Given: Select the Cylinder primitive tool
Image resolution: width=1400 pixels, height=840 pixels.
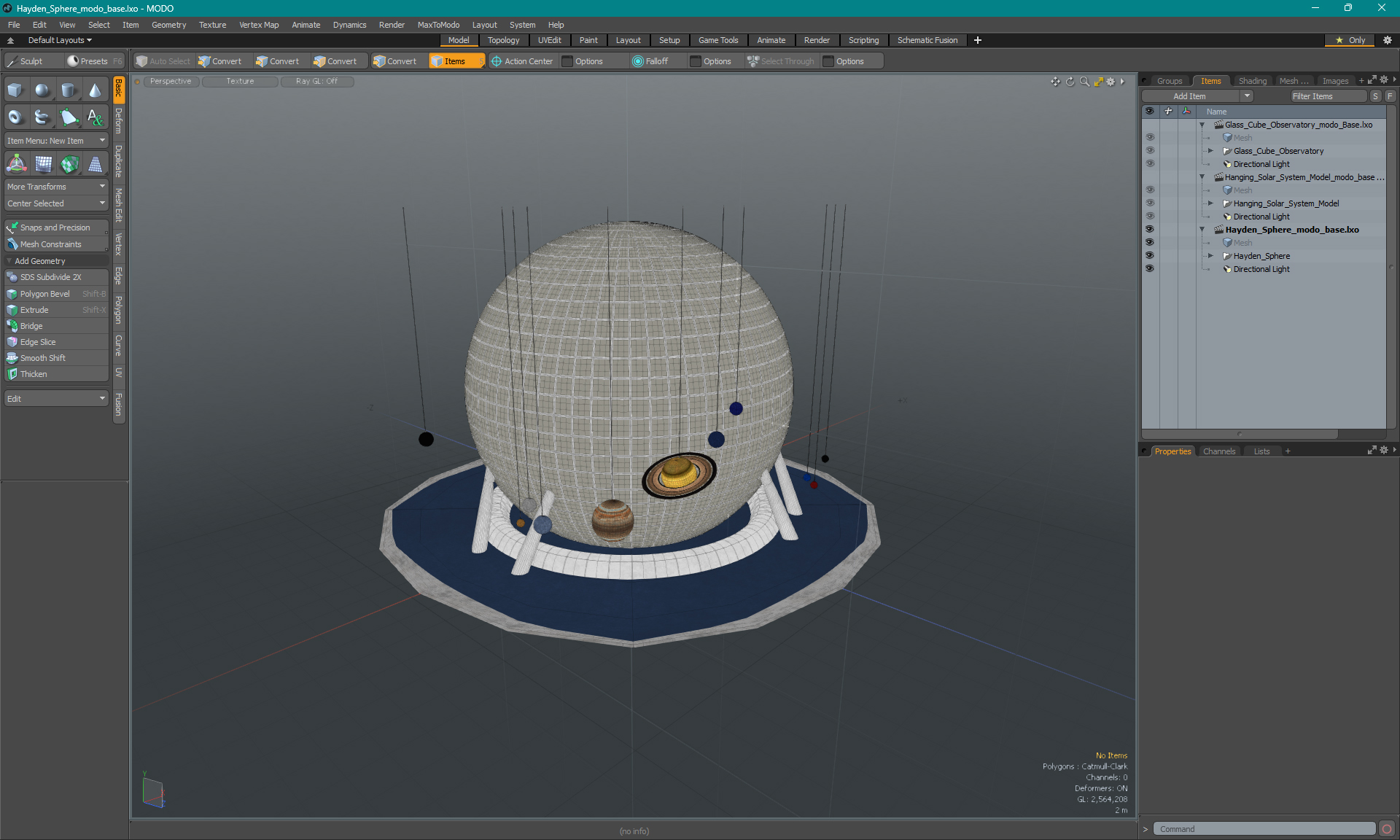Looking at the screenshot, I should (x=69, y=90).
